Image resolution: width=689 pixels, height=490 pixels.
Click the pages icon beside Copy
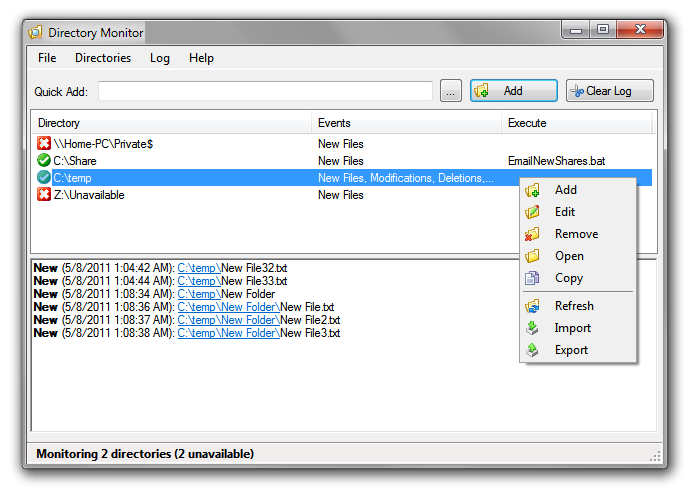tap(532, 278)
